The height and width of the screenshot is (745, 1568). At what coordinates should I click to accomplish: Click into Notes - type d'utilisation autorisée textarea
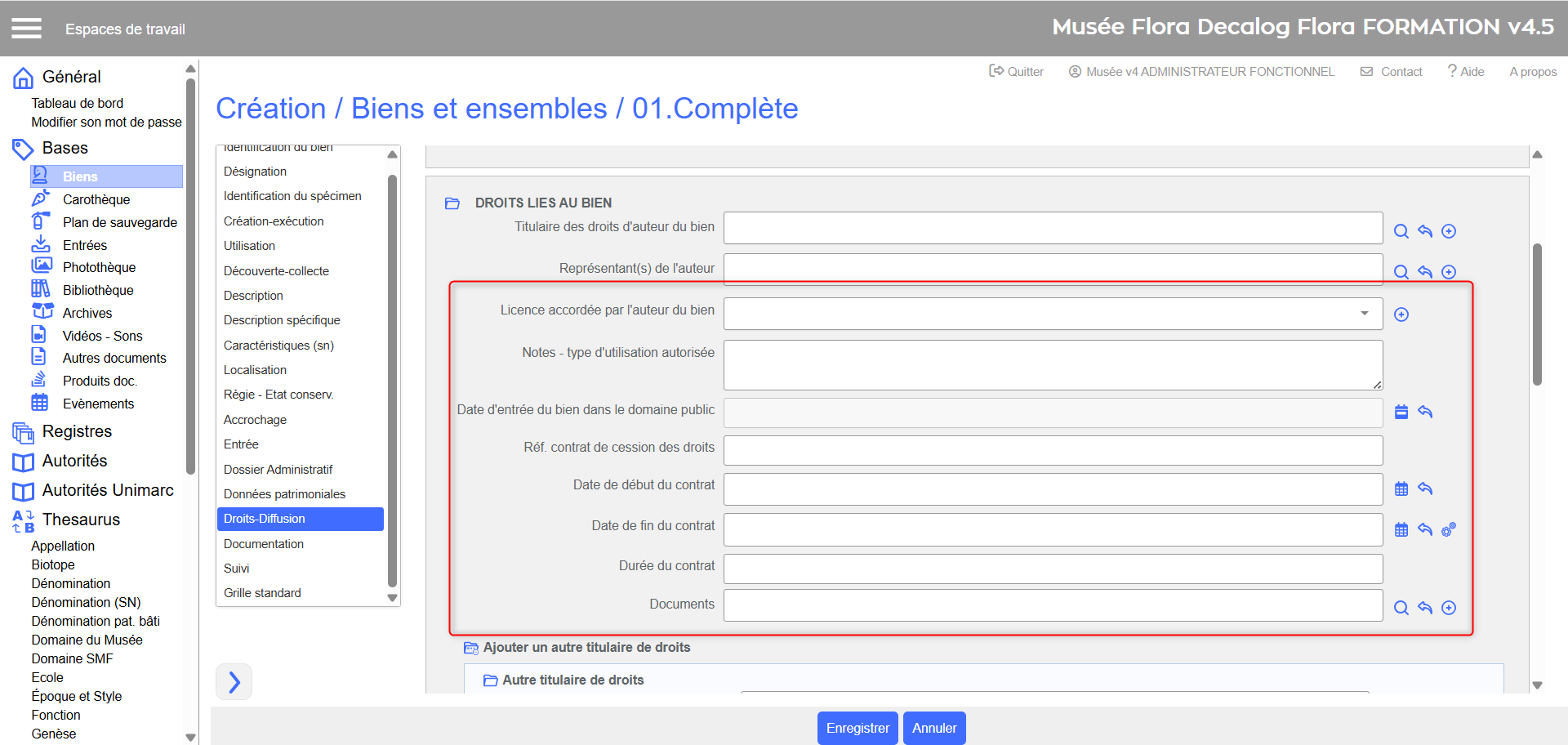coord(1052,364)
